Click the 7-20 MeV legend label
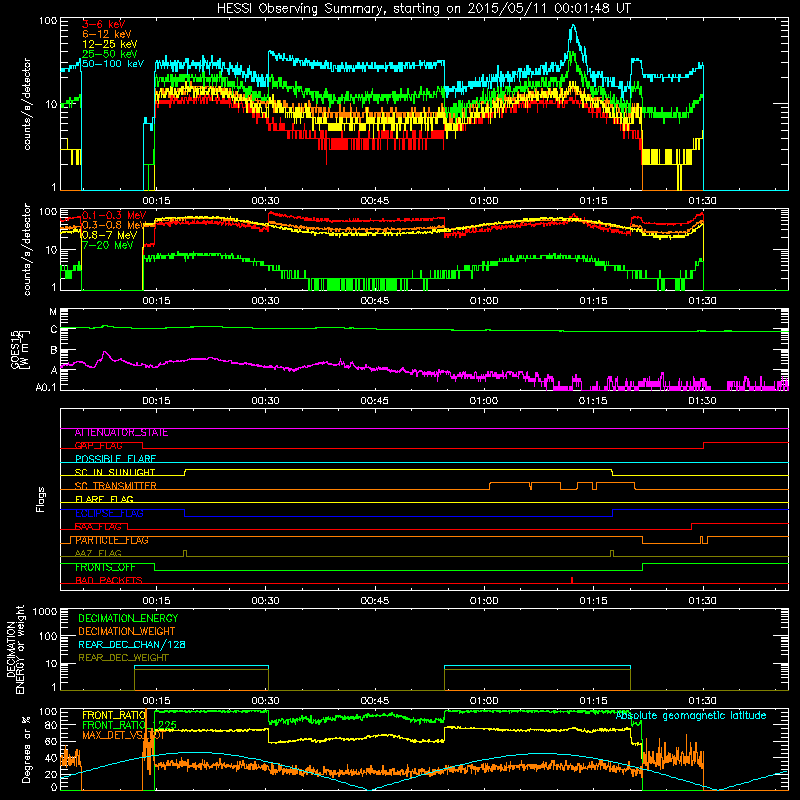This screenshot has height=800, width=800. (x=107, y=245)
